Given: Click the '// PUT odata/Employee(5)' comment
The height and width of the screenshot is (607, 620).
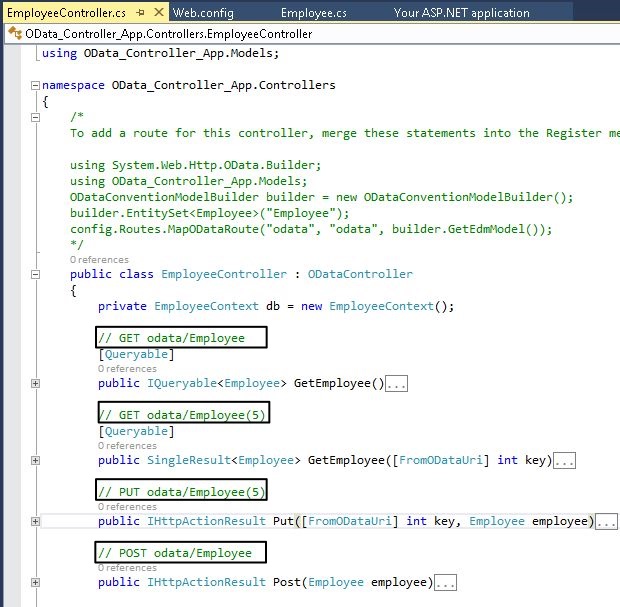Looking at the screenshot, I should pyautogui.click(x=181, y=492).
